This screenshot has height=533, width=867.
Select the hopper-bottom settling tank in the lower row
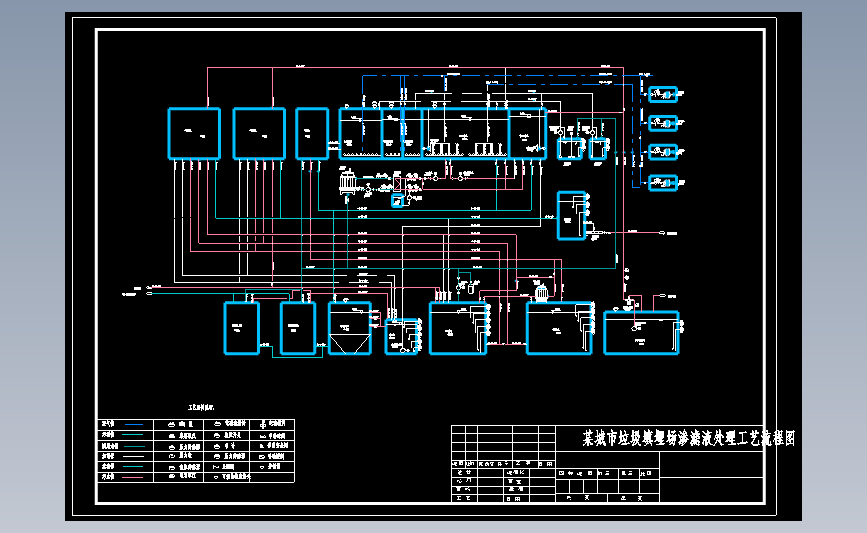tap(349, 328)
